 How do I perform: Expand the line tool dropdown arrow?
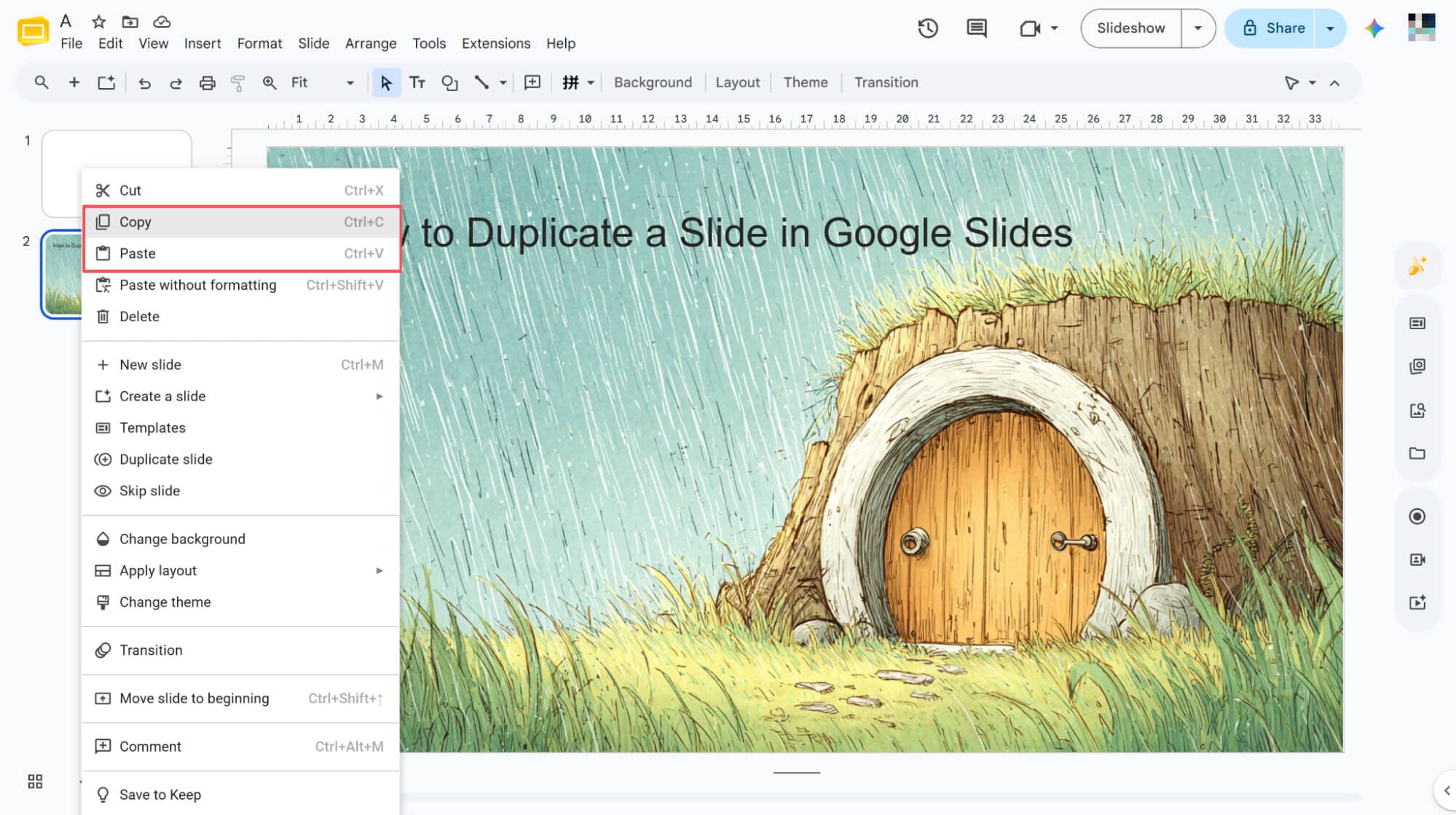[503, 83]
